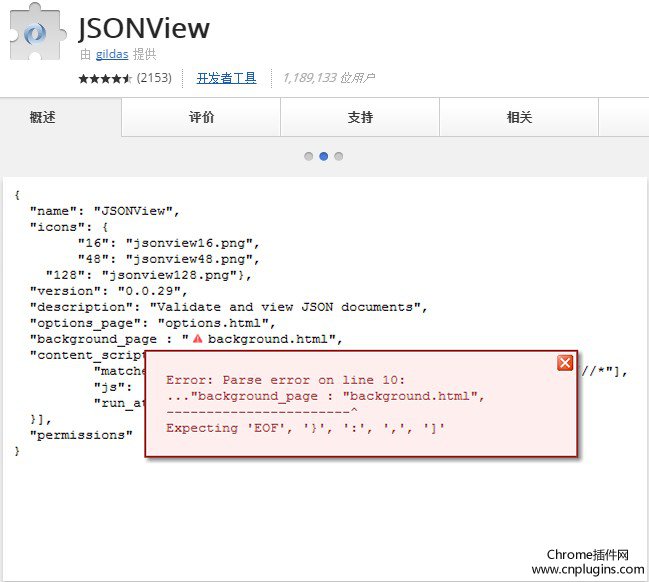The height and width of the screenshot is (582, 649).
Task: Go to the 相关 tab
Action: click(x=519, y=118)
